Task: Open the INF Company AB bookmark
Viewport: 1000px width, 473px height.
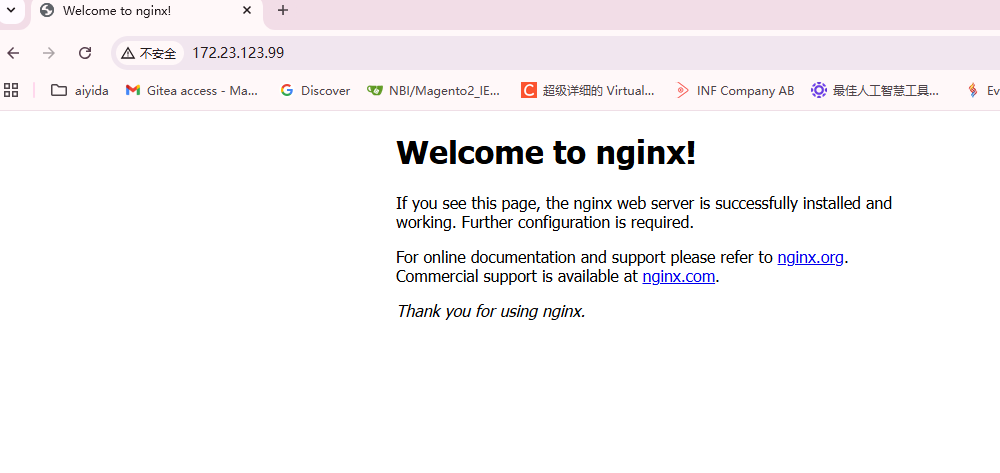Action: [x=735, y=91]
